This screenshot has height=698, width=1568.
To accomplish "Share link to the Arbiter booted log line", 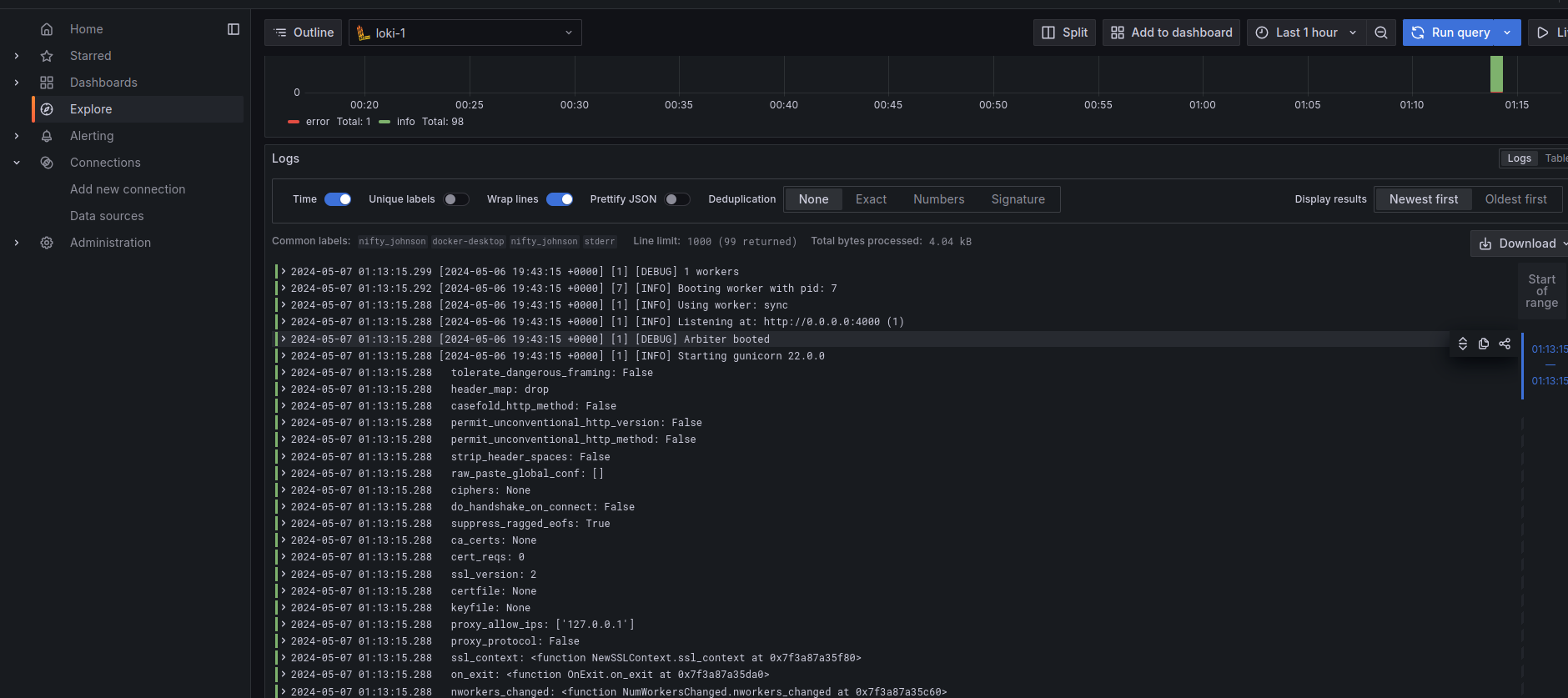I will coord(1505,344).
